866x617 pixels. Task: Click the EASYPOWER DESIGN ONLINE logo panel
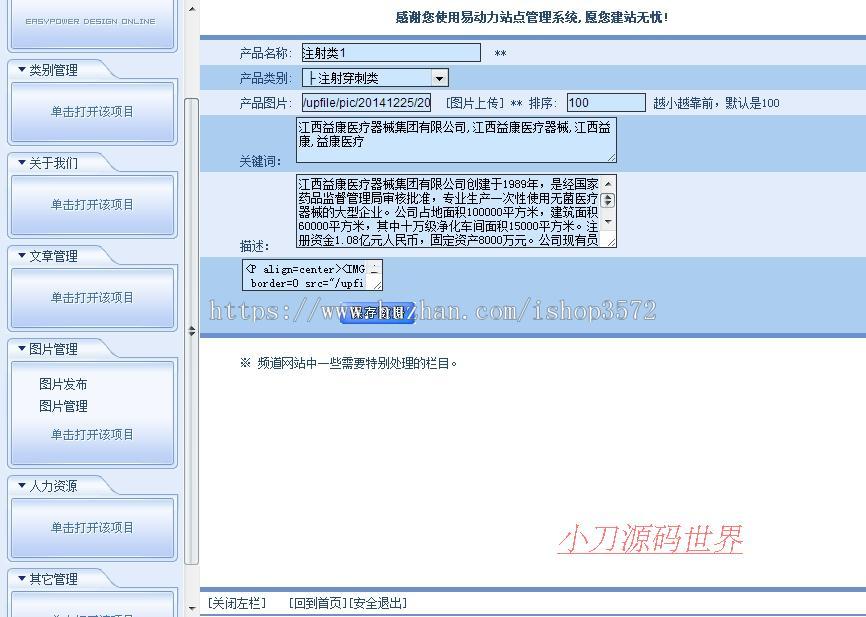click(x=92, y=24)
